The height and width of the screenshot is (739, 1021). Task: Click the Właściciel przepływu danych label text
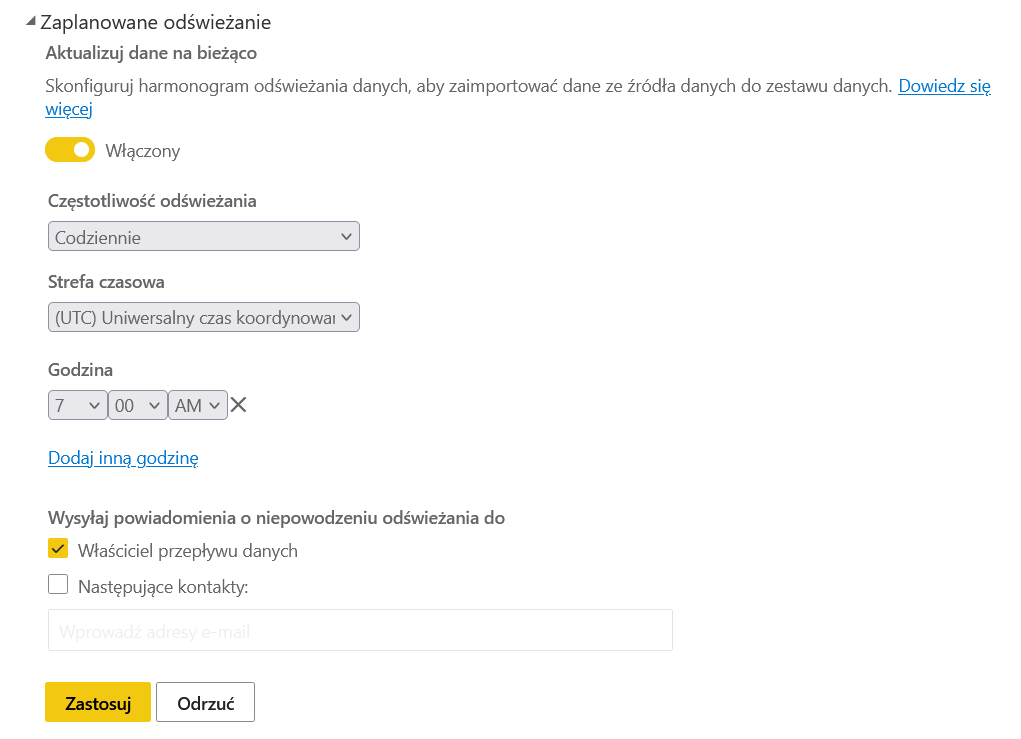[x=187, y=551]
